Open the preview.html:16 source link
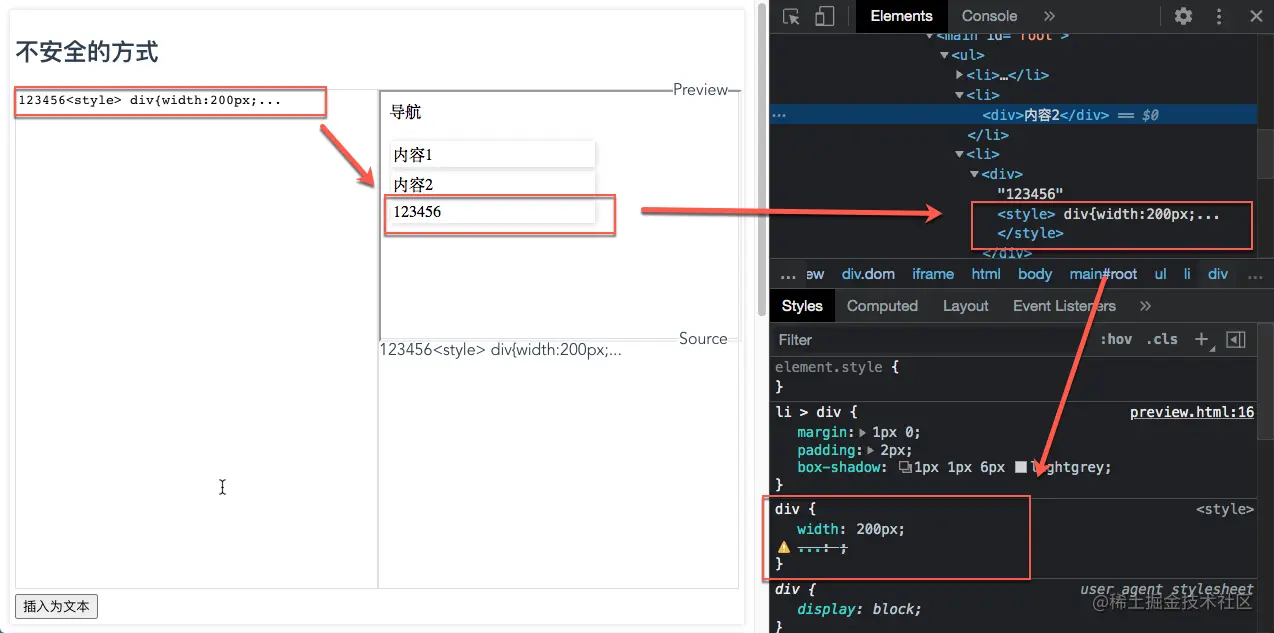The width and height of the screenshot is (1274, 633). (1191, 411)
